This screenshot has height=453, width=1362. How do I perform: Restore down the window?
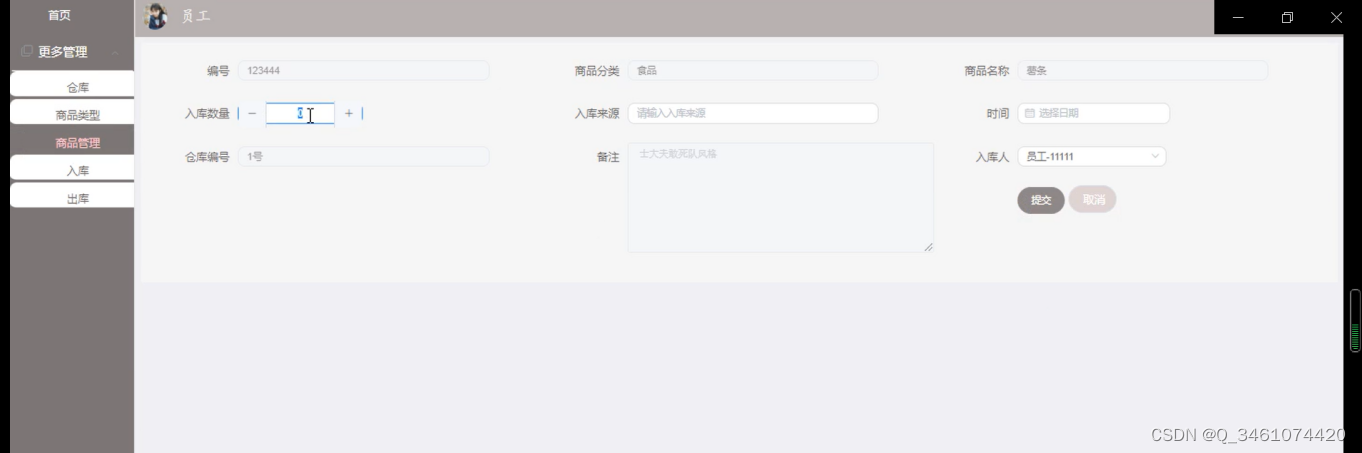[1287, 17]
